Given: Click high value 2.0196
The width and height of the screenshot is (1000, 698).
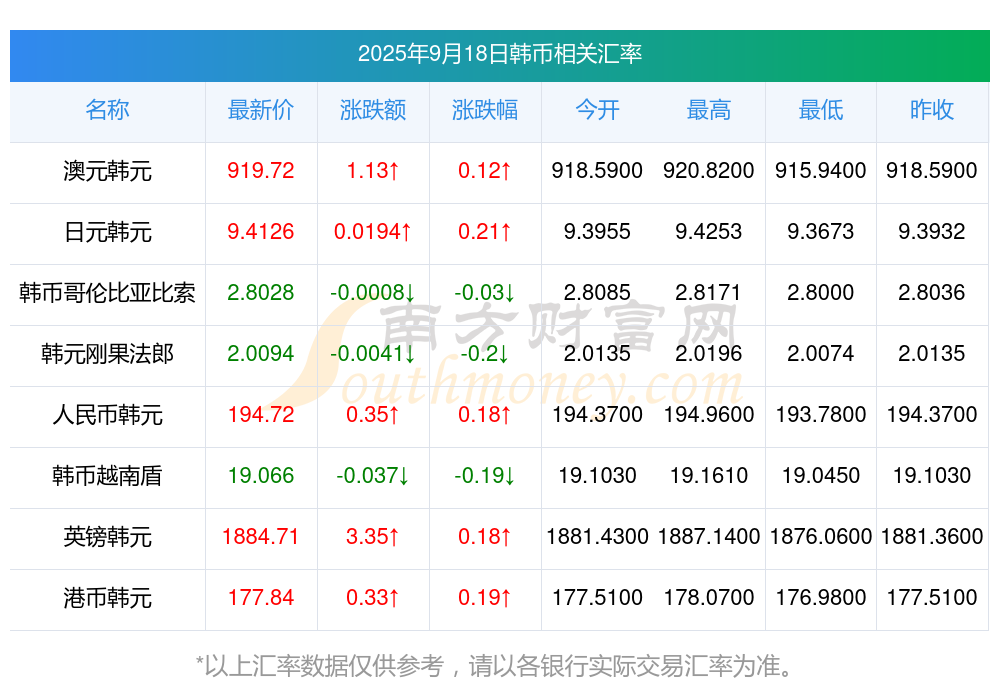Looking at the screenshot, I should click(709, 353).
